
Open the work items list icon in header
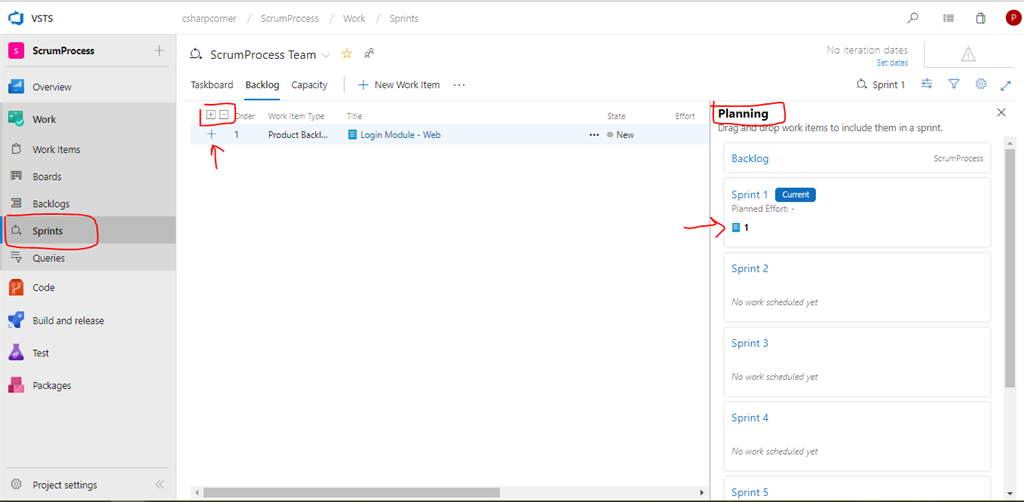[x=948, y=18]
